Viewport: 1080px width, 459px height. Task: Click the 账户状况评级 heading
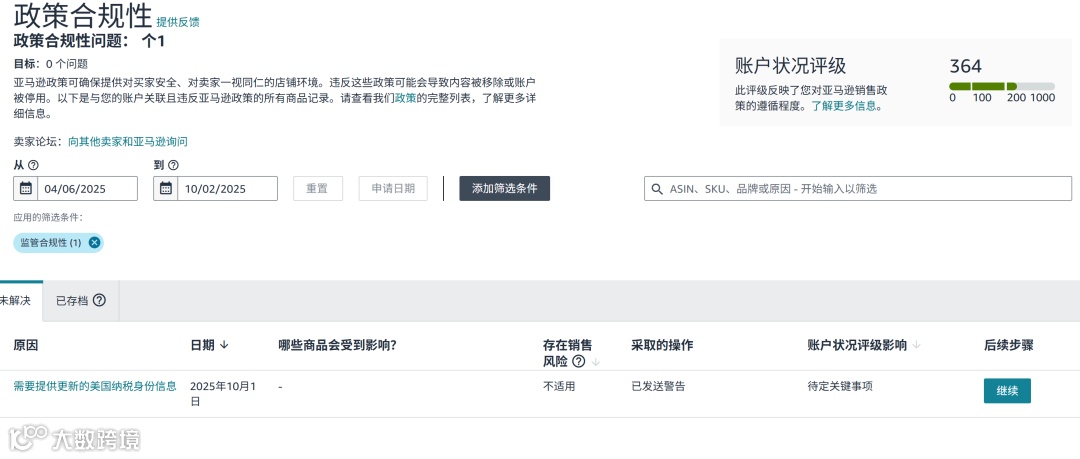791,66
